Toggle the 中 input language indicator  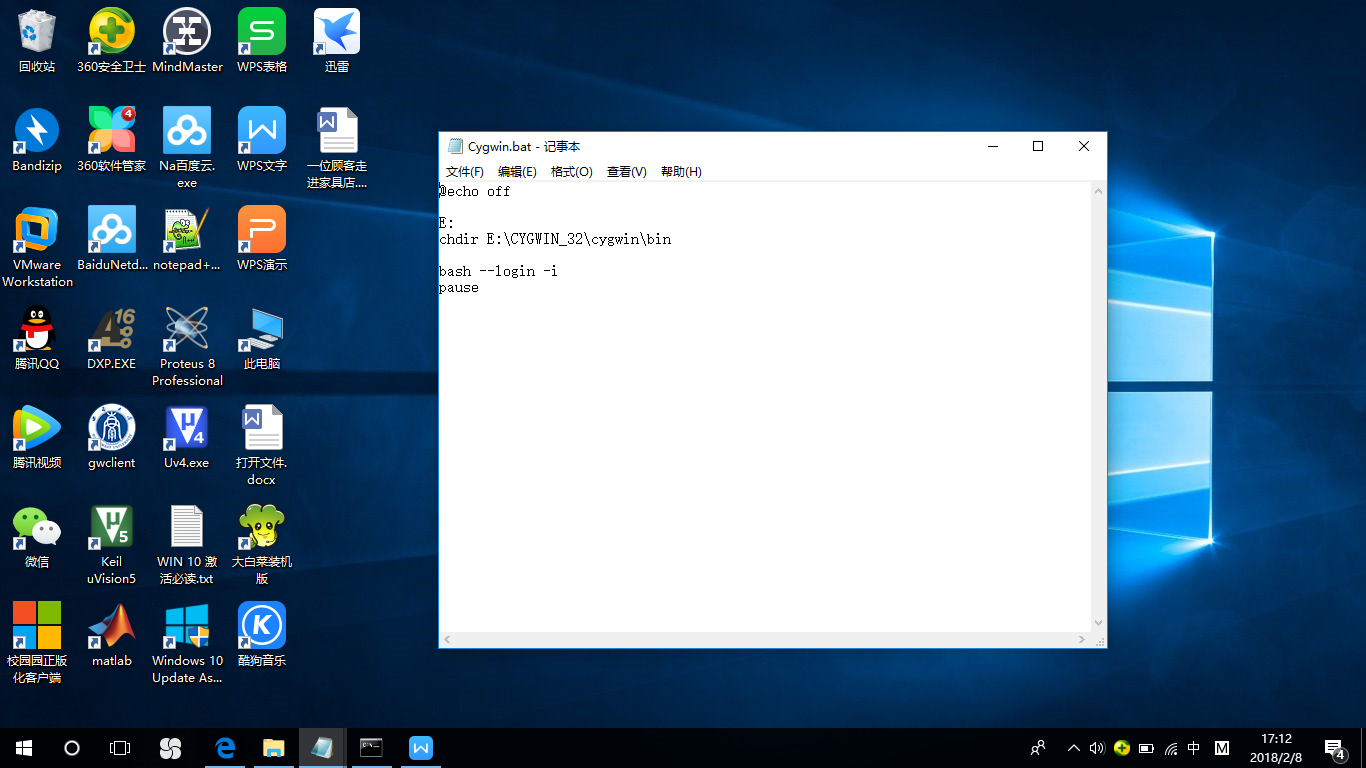(1194, 748)
